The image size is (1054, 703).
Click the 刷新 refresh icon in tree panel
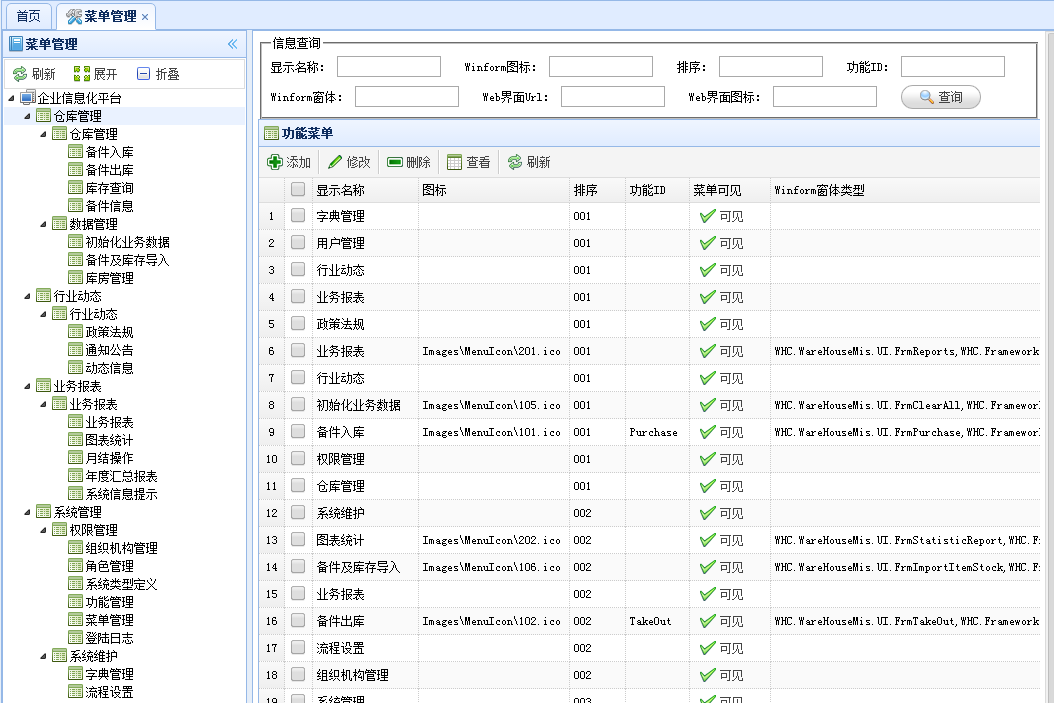click(x=20, y=74)
